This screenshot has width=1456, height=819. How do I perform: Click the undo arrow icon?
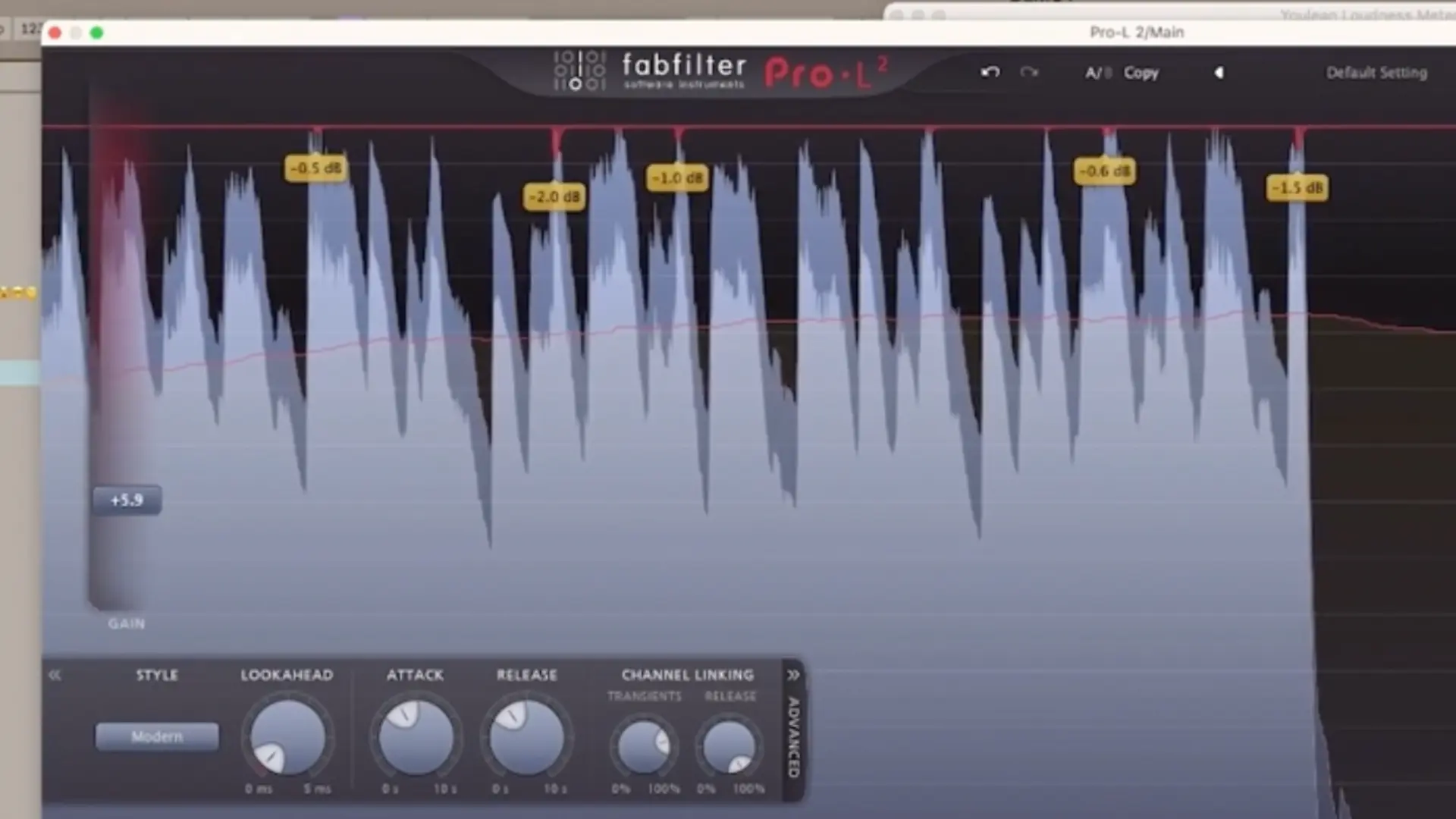(990, 72)
